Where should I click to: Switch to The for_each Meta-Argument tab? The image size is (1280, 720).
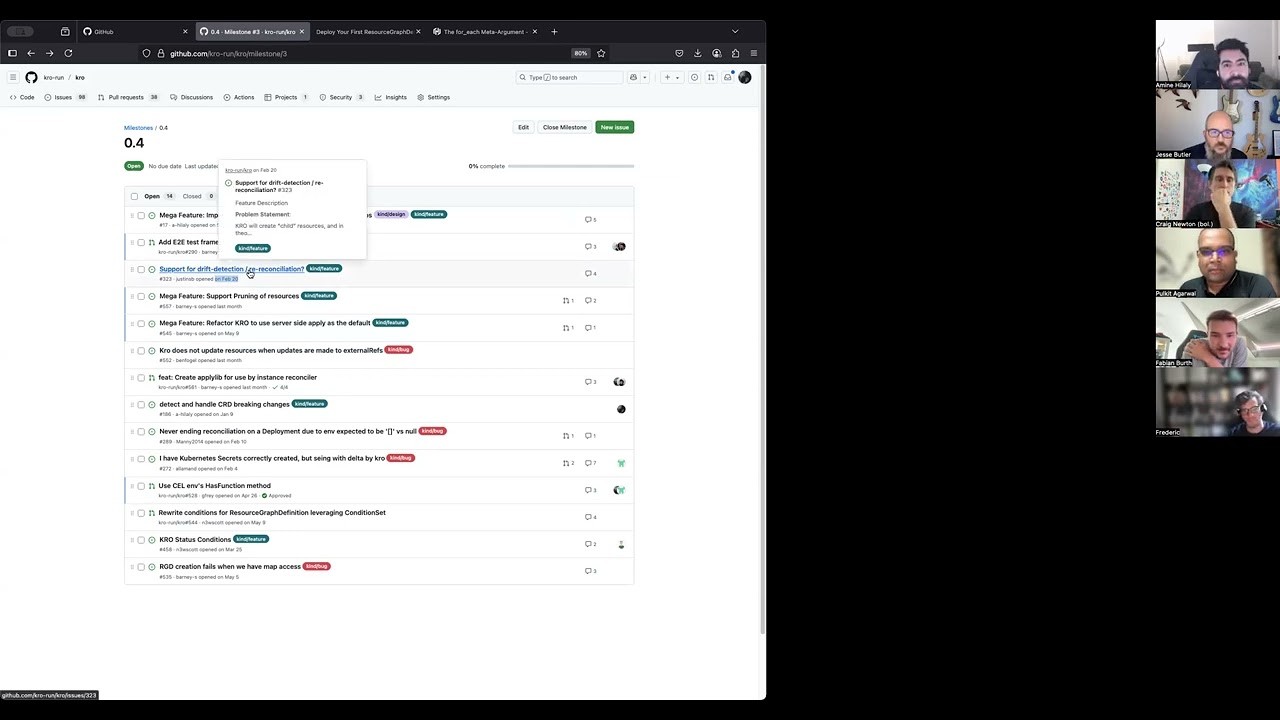tap(485, 31)
